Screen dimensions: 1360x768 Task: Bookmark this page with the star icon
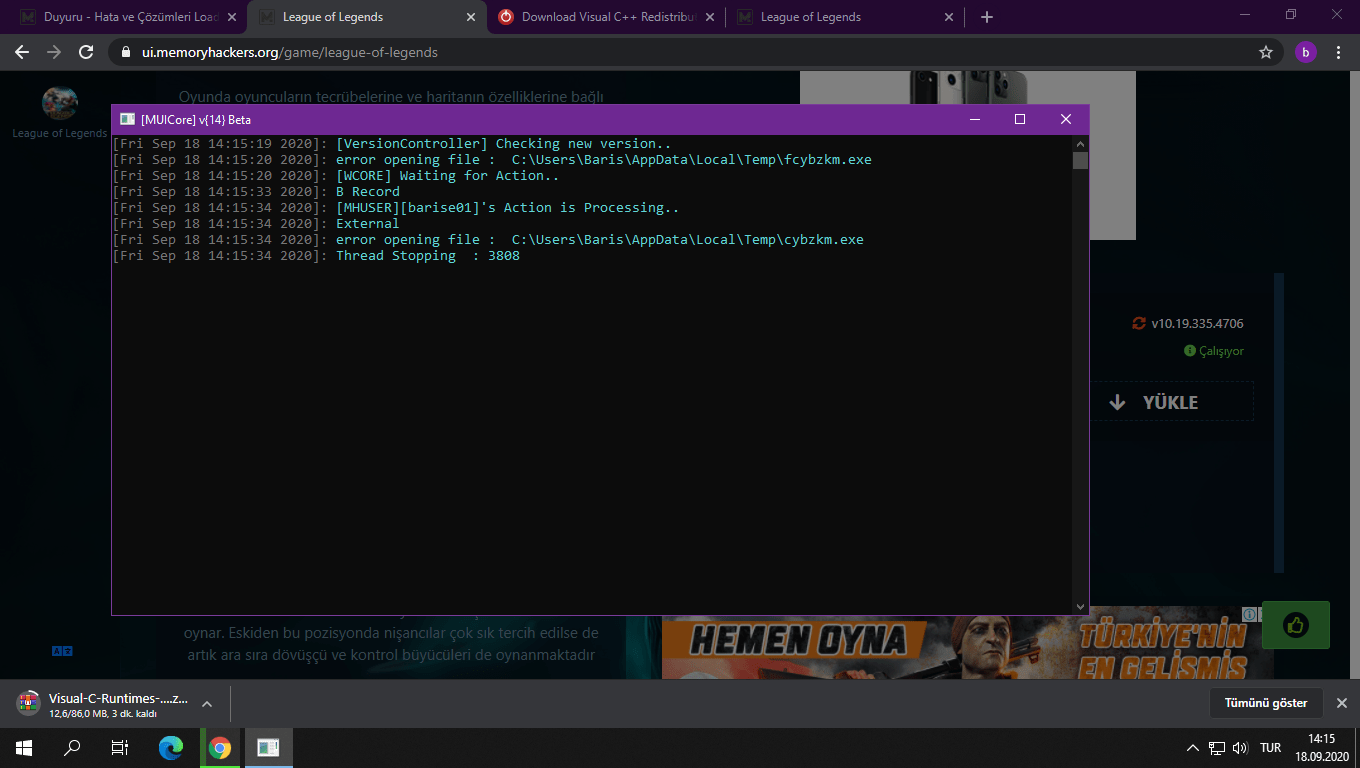pos(1266,52)
